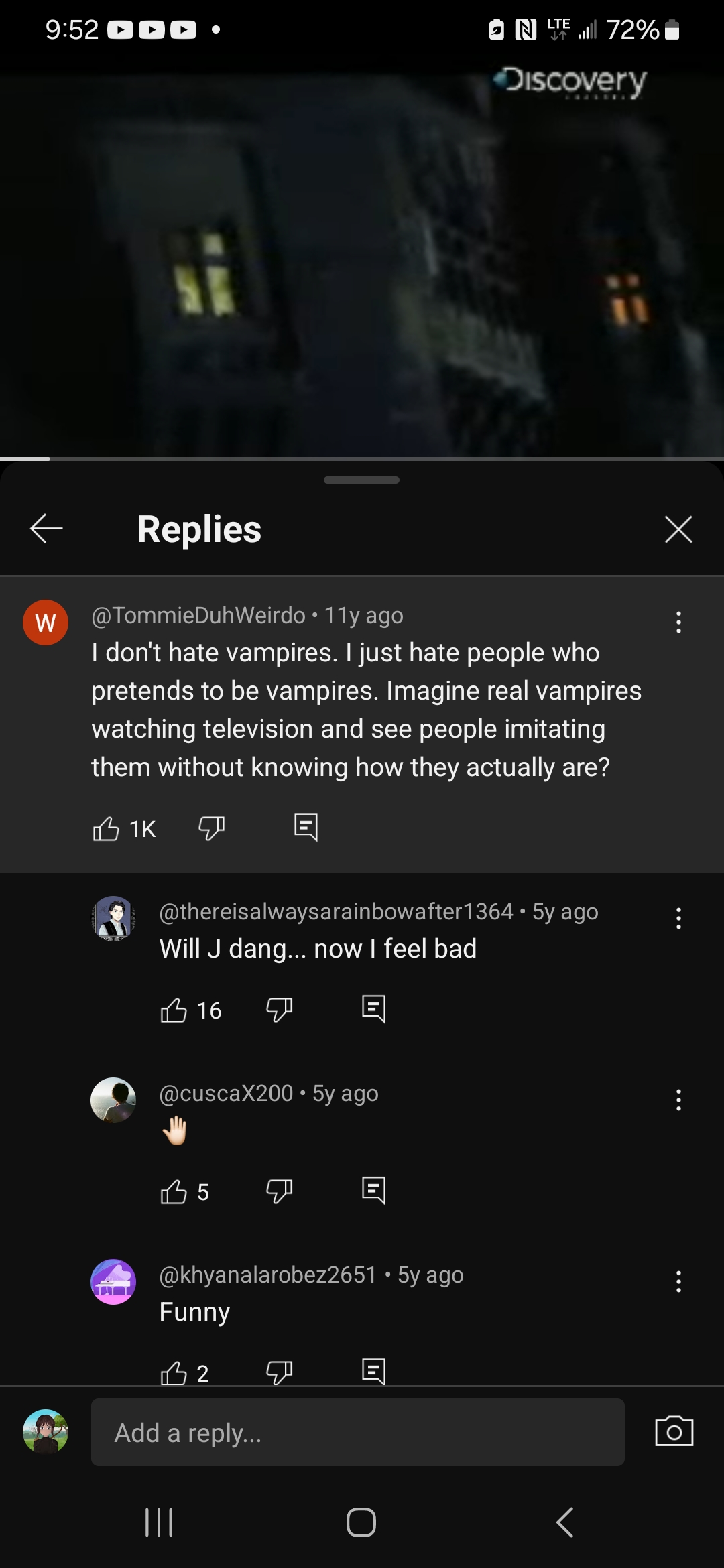This screenshot has height=1568, width=724.
Task: Close the Replies panel
Action: pos(678,529)
